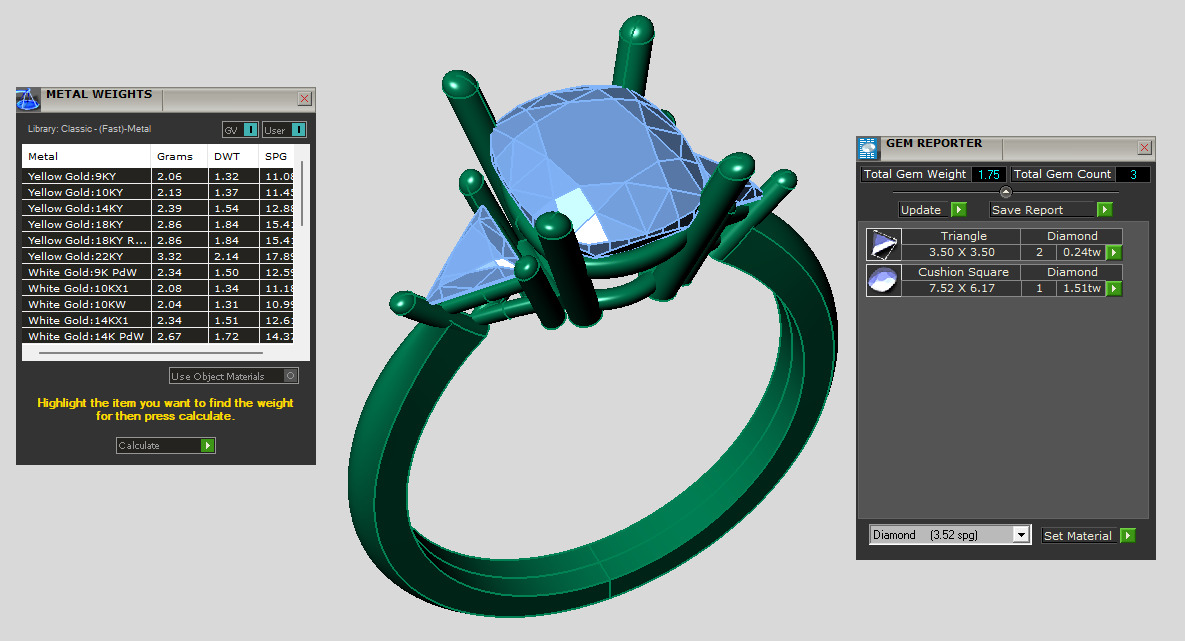Click the 1.51tw weight value

[1081, 288]
